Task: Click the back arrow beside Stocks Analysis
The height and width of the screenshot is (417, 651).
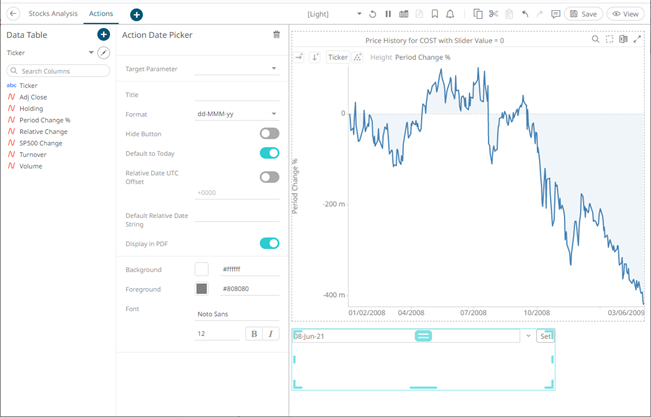Action: pos(13,14)
